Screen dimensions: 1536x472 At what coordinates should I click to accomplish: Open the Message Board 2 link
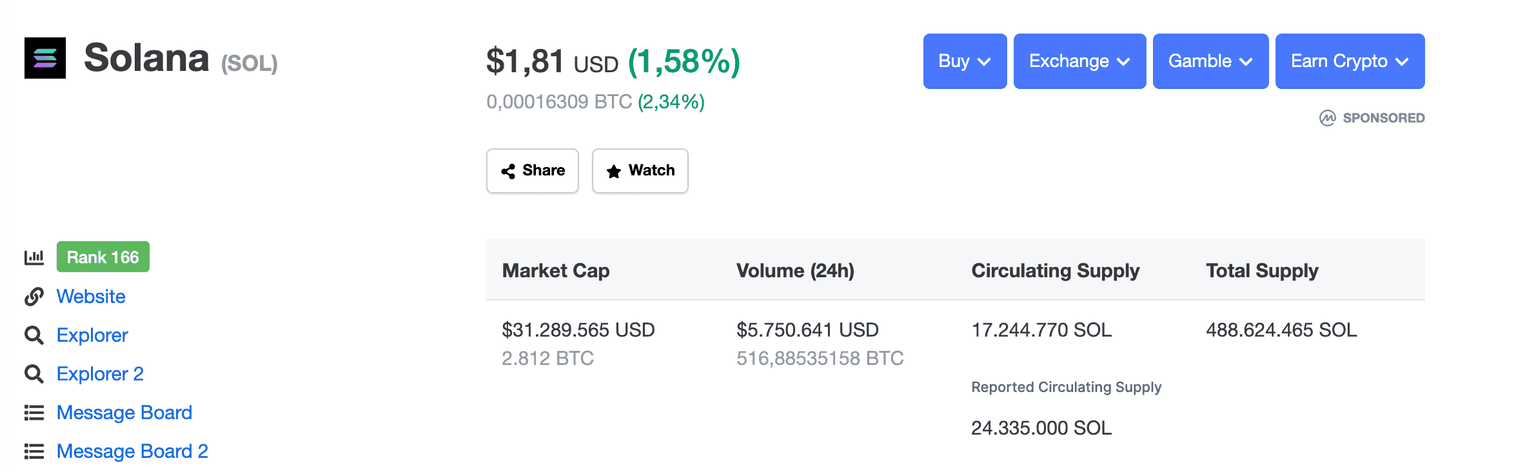(x=132, y=452)
